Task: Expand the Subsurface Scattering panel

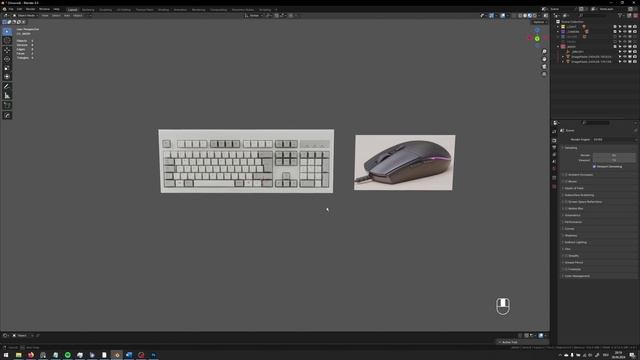Action: coord(579,195)
